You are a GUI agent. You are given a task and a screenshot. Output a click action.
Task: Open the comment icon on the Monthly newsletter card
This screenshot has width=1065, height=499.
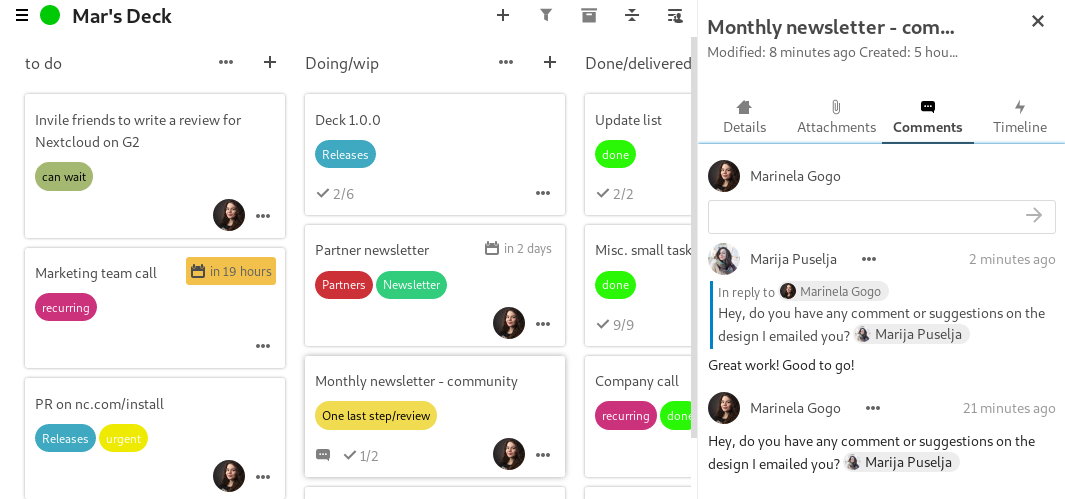pos(323,455)
